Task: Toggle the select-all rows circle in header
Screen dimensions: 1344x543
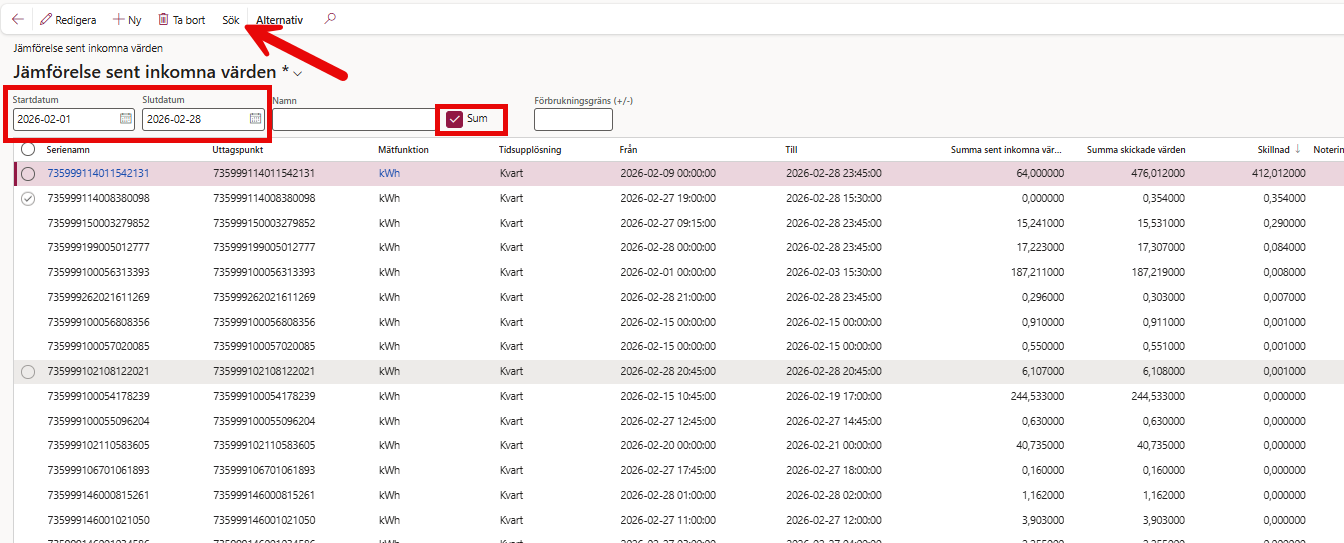Action: coord(28,149)
